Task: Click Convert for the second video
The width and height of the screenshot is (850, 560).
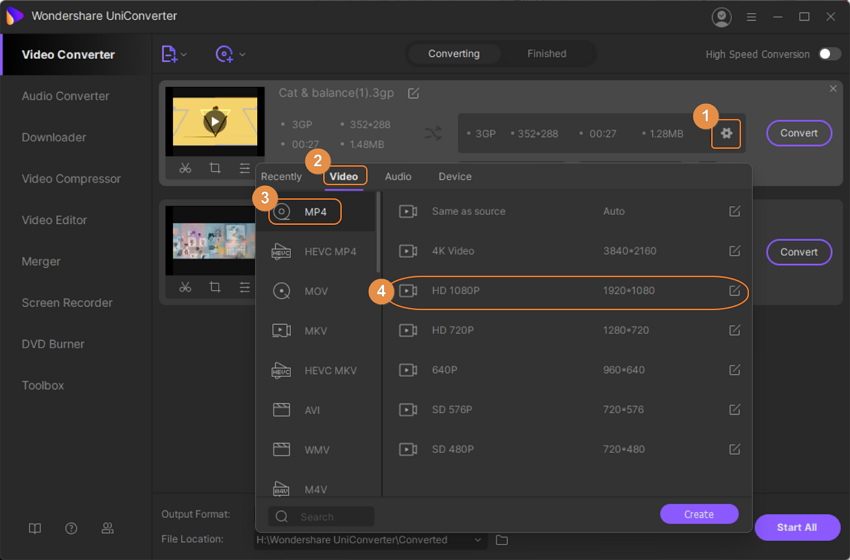Action: tap(799, 252)
